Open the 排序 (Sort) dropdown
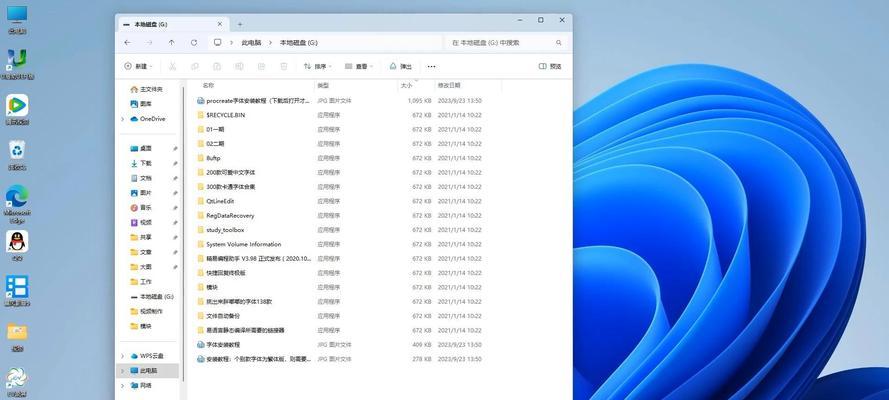Image resolution: width=889 pixels, height=400 pixels. [318, 66]
